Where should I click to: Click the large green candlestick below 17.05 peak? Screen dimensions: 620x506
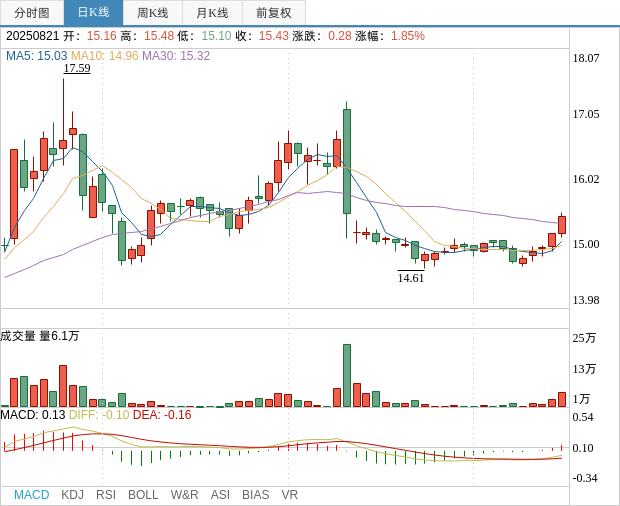(347, 161)
